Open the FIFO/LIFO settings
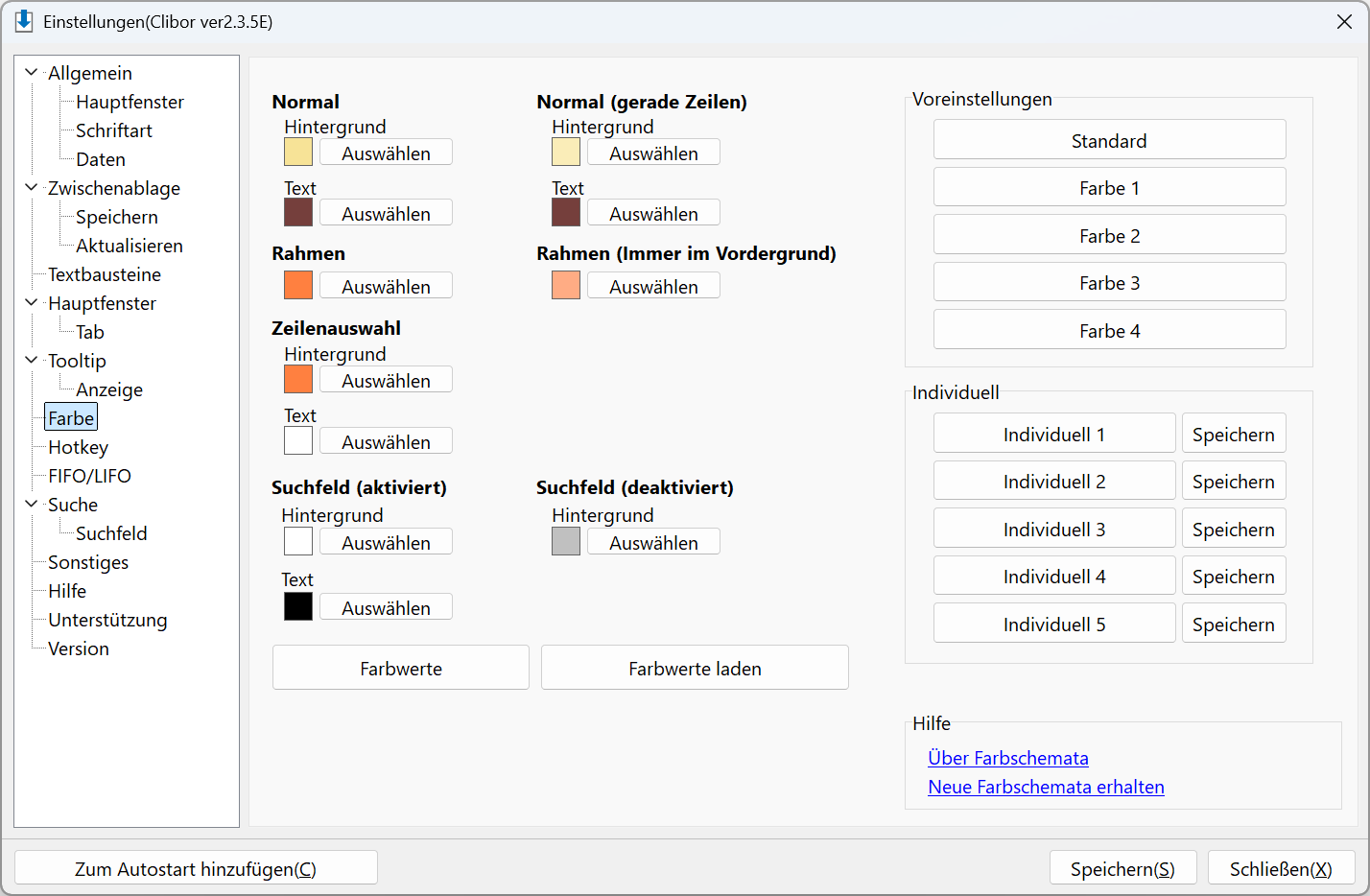Viewport: 1370px width, 896px height. coord(90,476)
